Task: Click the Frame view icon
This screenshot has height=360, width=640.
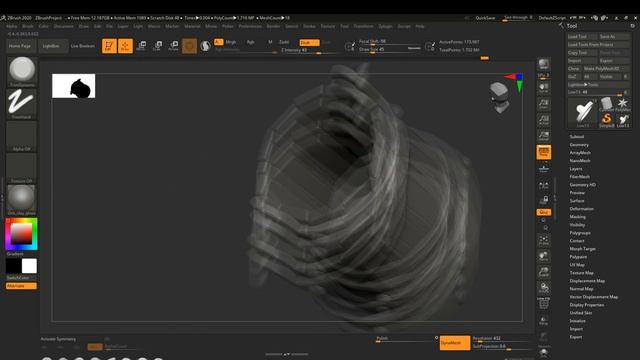Action: [x=544, y=240]
